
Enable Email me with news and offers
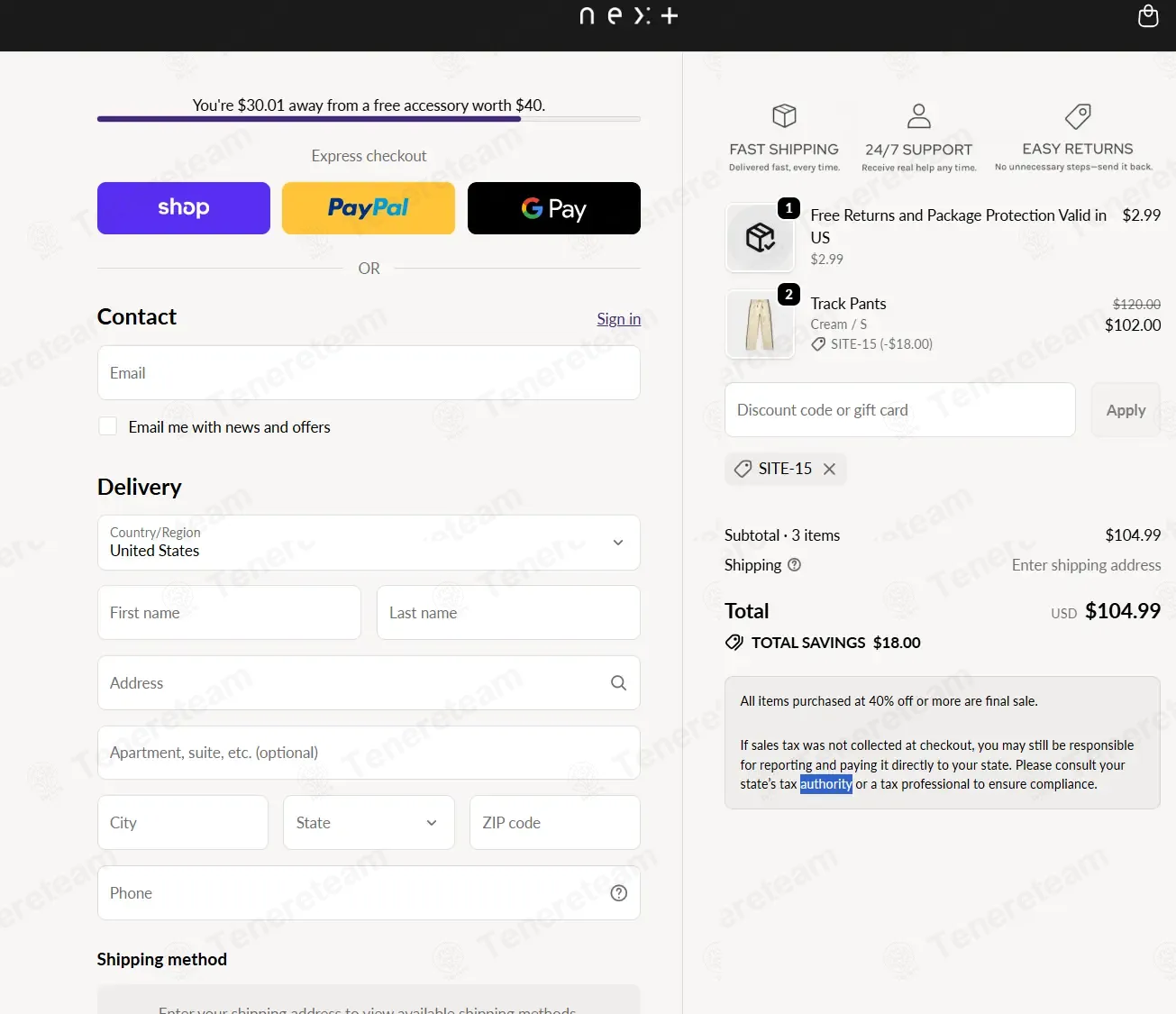[x=108, y=426]
